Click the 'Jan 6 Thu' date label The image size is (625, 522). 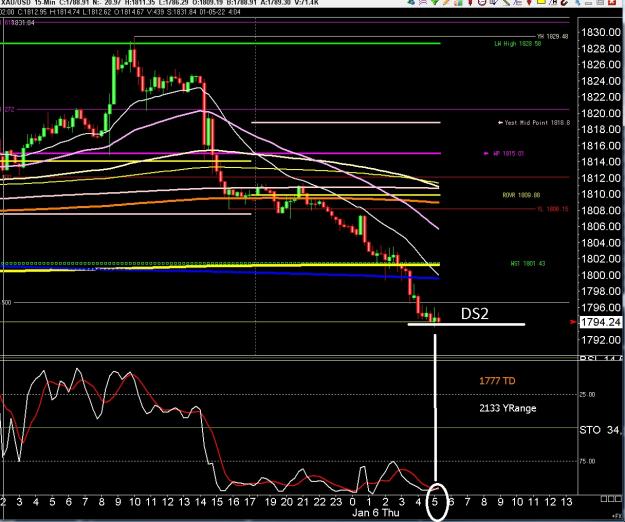pos(375,512)
